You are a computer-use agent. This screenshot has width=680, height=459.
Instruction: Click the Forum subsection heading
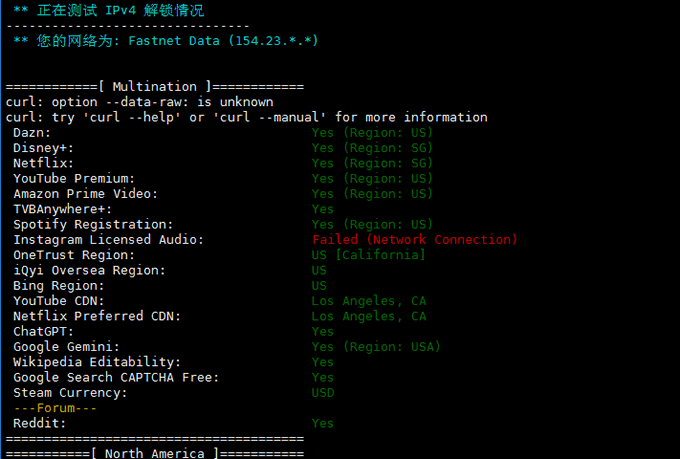tap(55, 408)
